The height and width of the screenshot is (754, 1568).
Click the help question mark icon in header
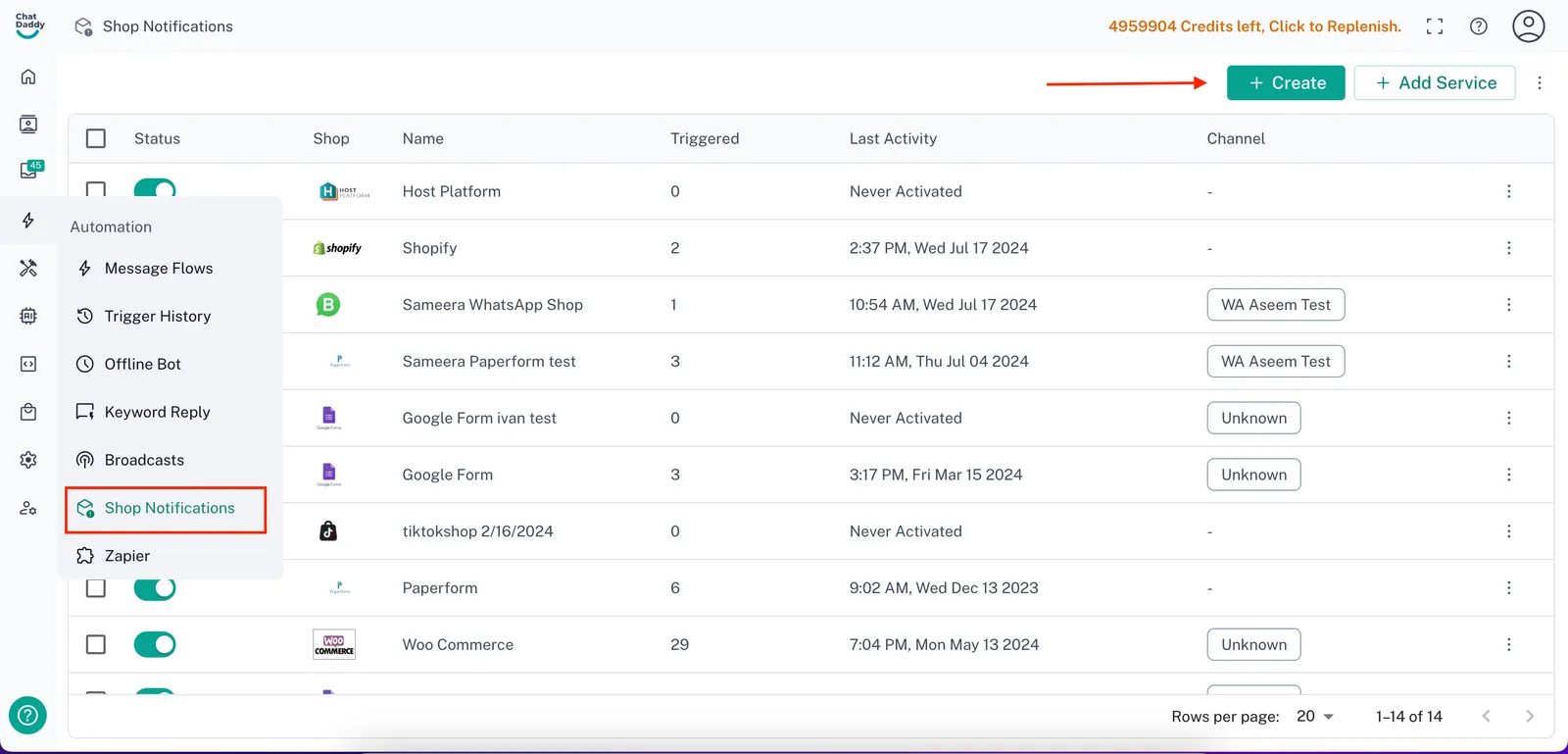(1479, 26)
